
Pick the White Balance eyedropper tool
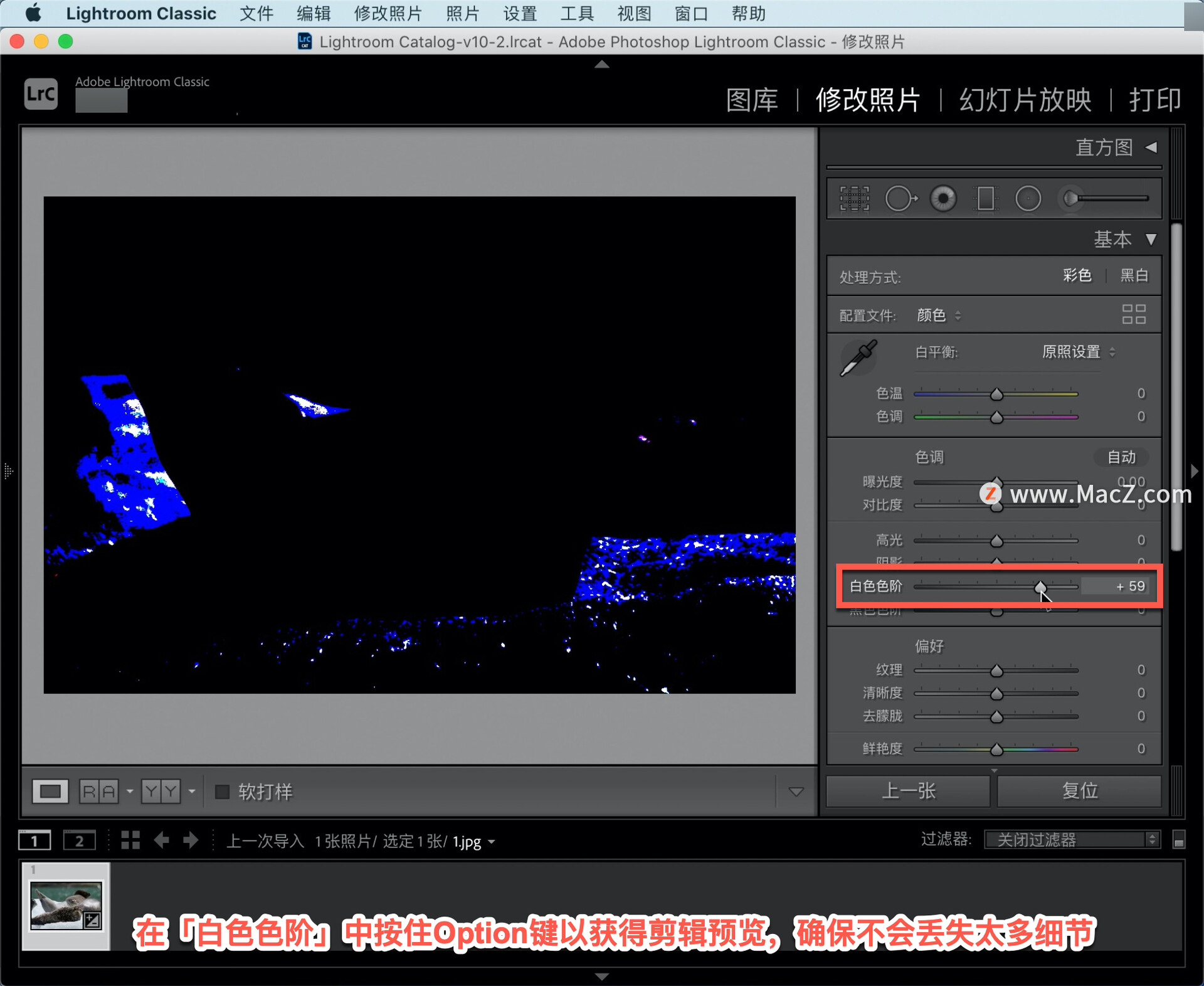pyautogui.click(x=858, y=358)
